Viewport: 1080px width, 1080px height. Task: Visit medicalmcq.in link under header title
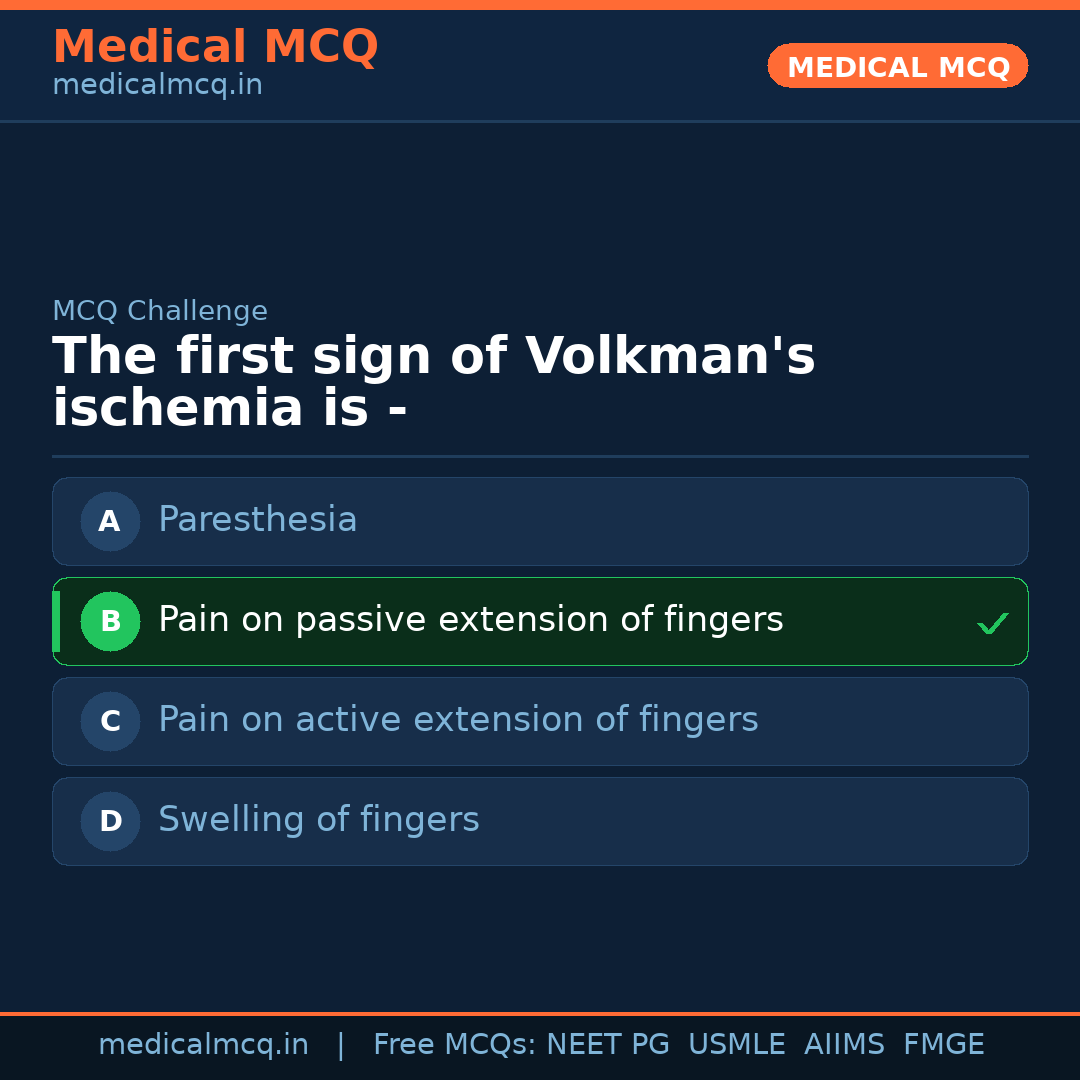click(x=157, y=86)
